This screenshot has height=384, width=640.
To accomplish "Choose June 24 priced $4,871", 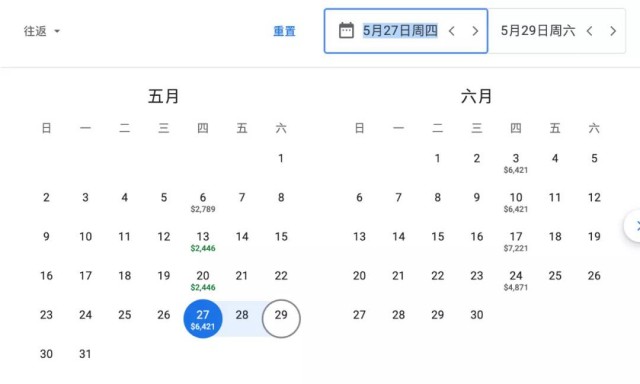I will click(516, 280).
